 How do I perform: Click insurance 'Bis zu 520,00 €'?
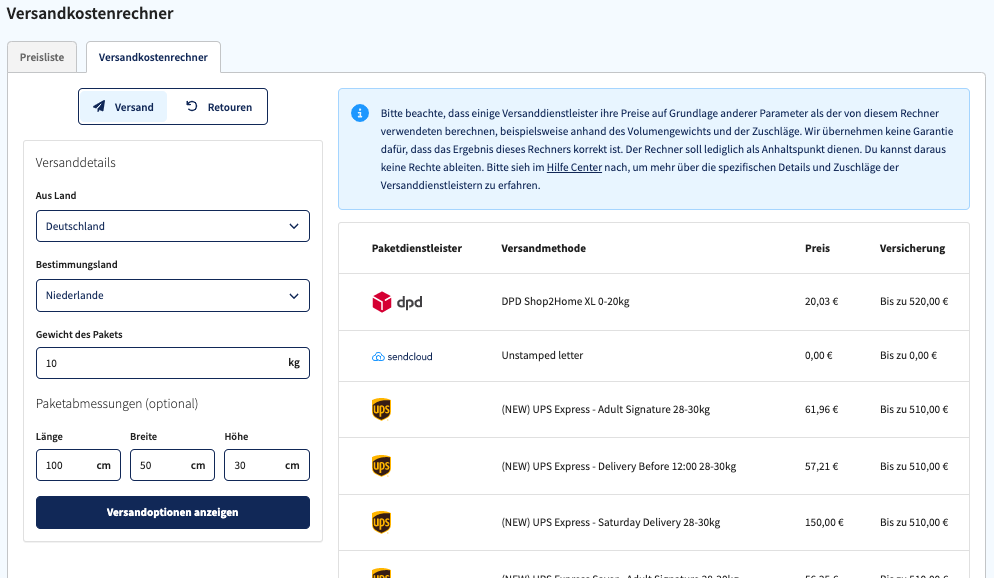click(914, 302)
